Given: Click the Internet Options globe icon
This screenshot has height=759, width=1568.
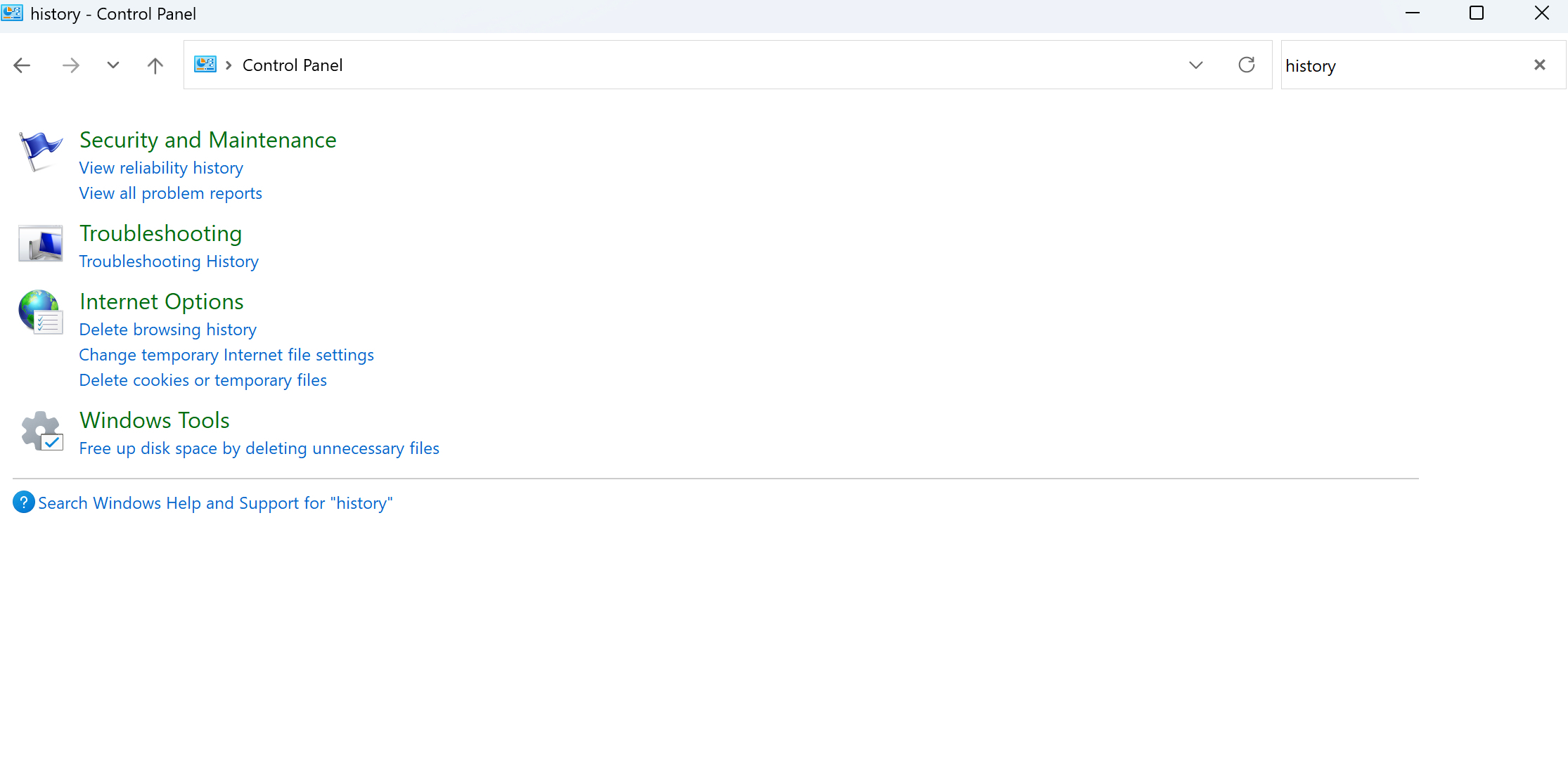Looking at the screenshot, I should [x=40, y=312].
